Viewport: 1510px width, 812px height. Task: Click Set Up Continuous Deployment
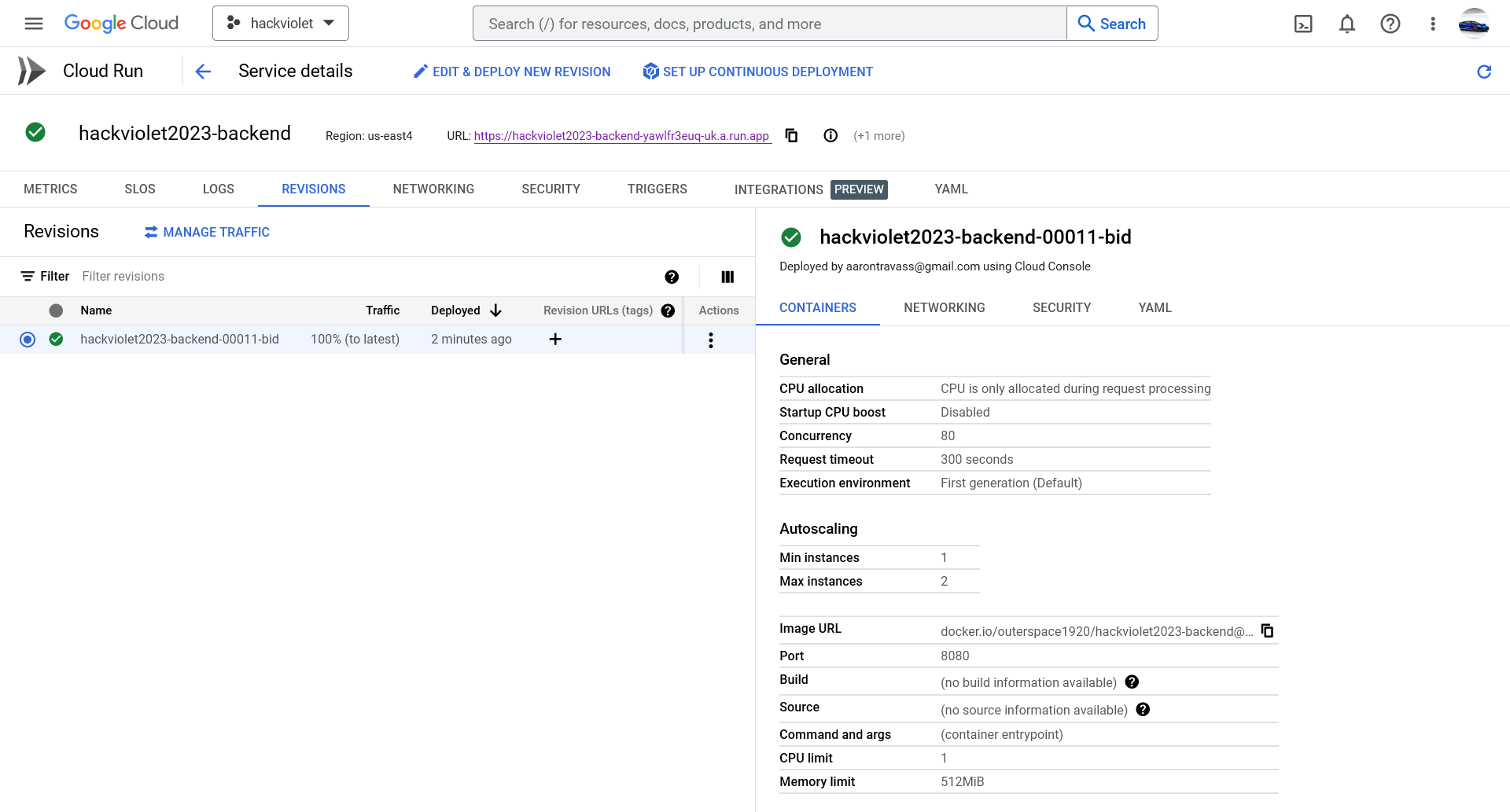pos(758,72)
